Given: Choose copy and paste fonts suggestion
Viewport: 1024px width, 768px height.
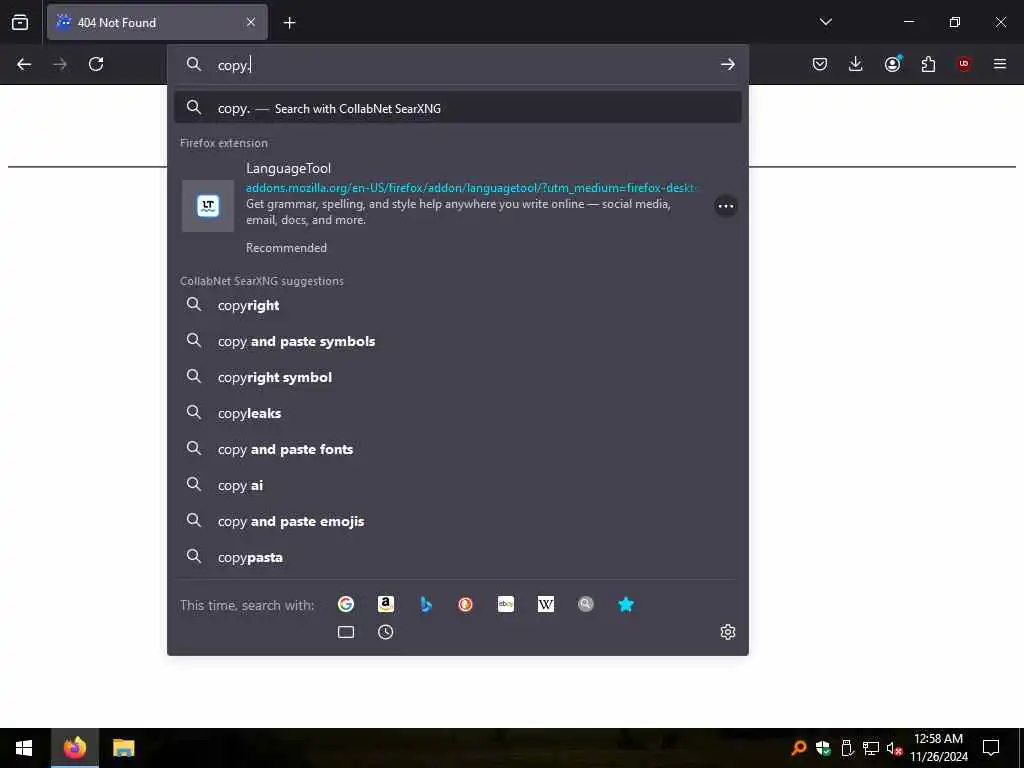Looking at the screenshot, I should click(x=457, y=449).
